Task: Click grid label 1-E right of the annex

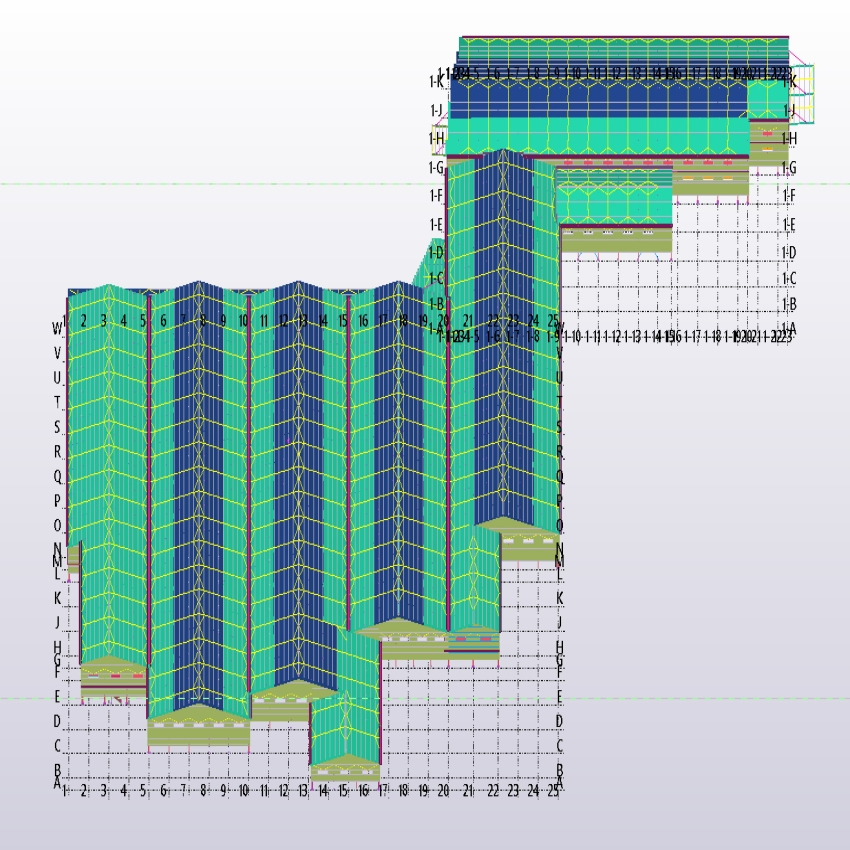Action: click(x=789, y=224)
